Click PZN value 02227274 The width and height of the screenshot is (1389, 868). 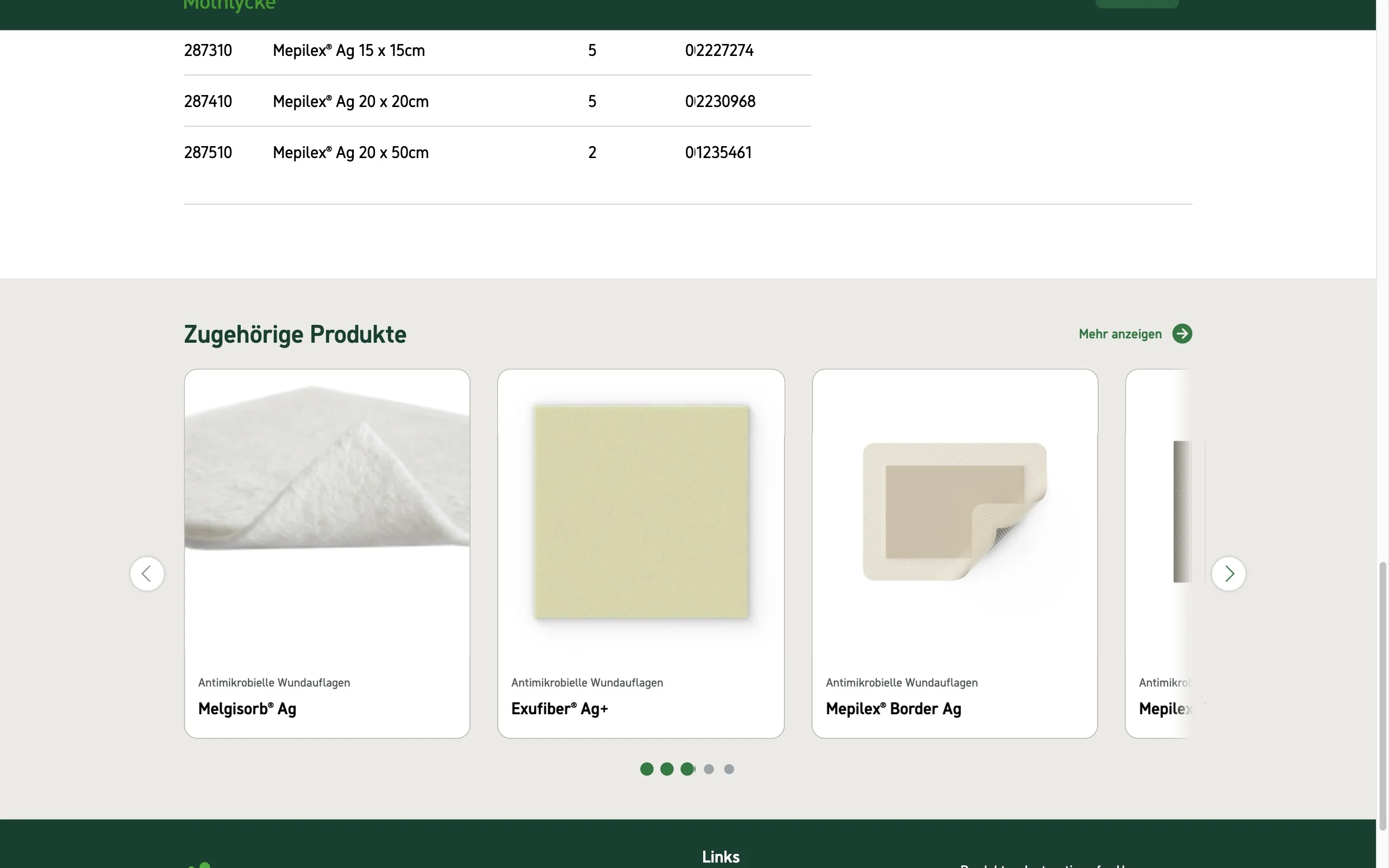(x=719, y=51)
